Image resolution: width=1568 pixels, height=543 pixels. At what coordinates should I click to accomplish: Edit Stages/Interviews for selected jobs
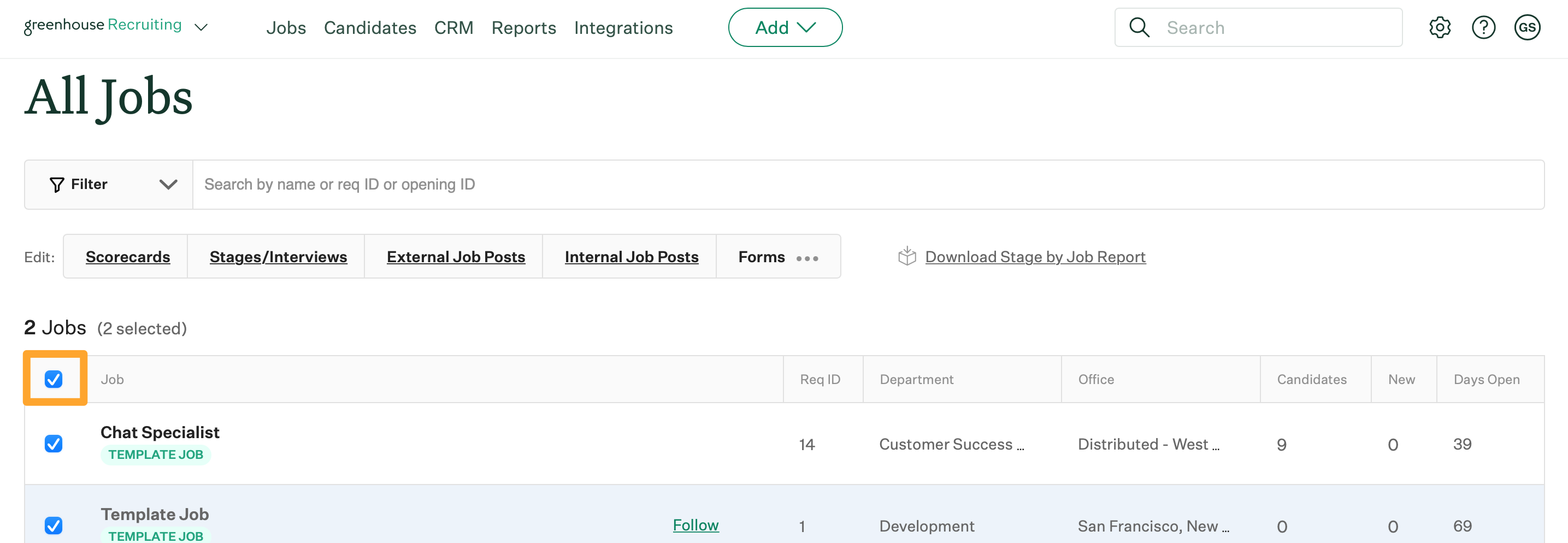click(x=278, y=257)
